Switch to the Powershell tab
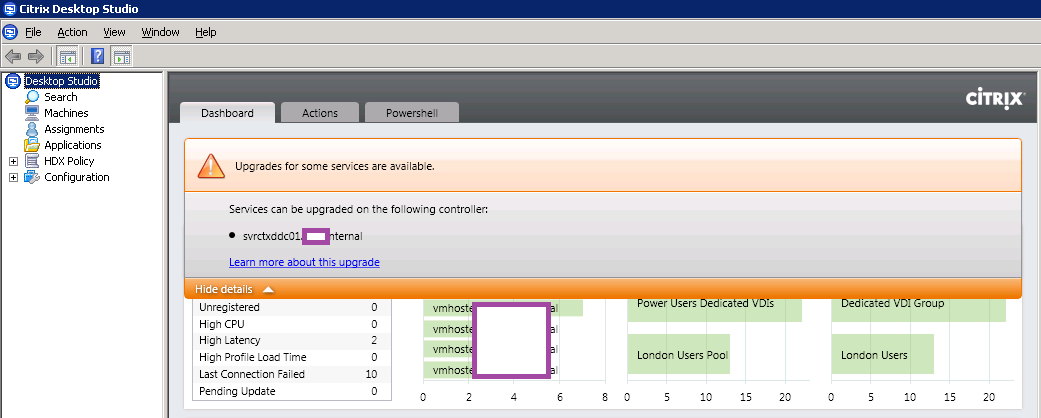 412,113
